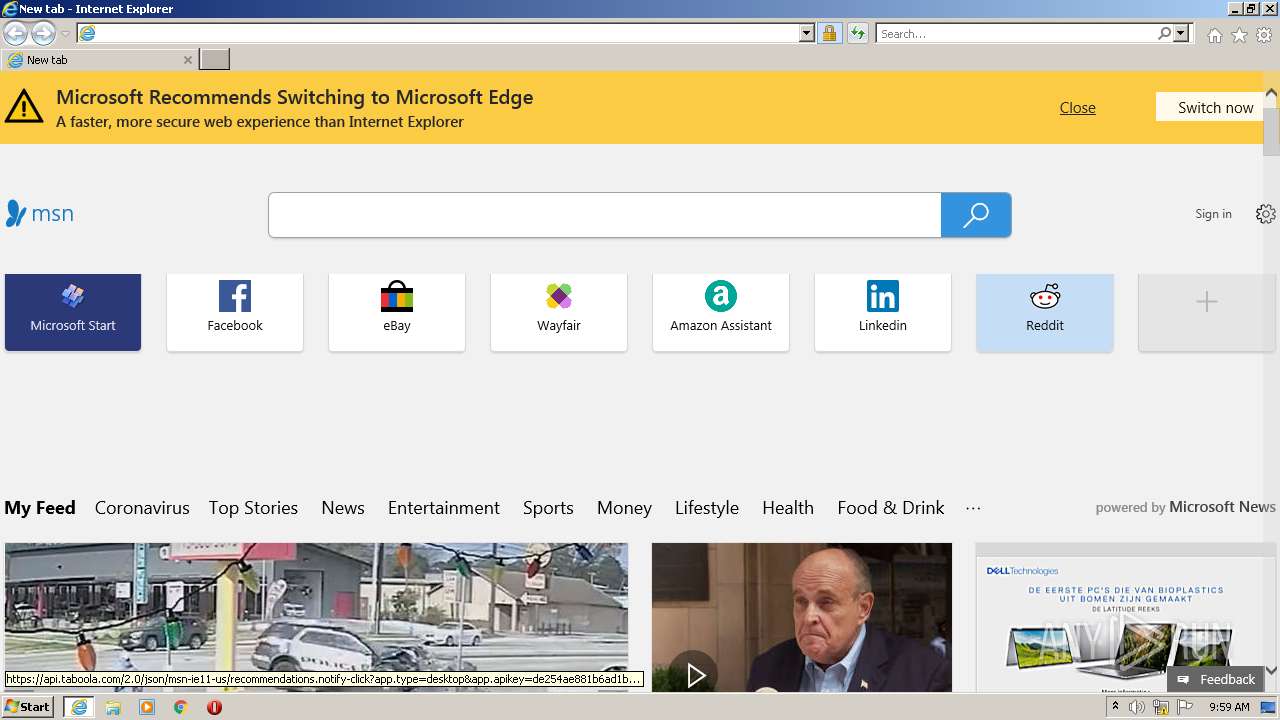The width and height of the screenshot is (1280, 720).
Task: Open the eBay quick link tile
Action: click(x=397, y=312)
